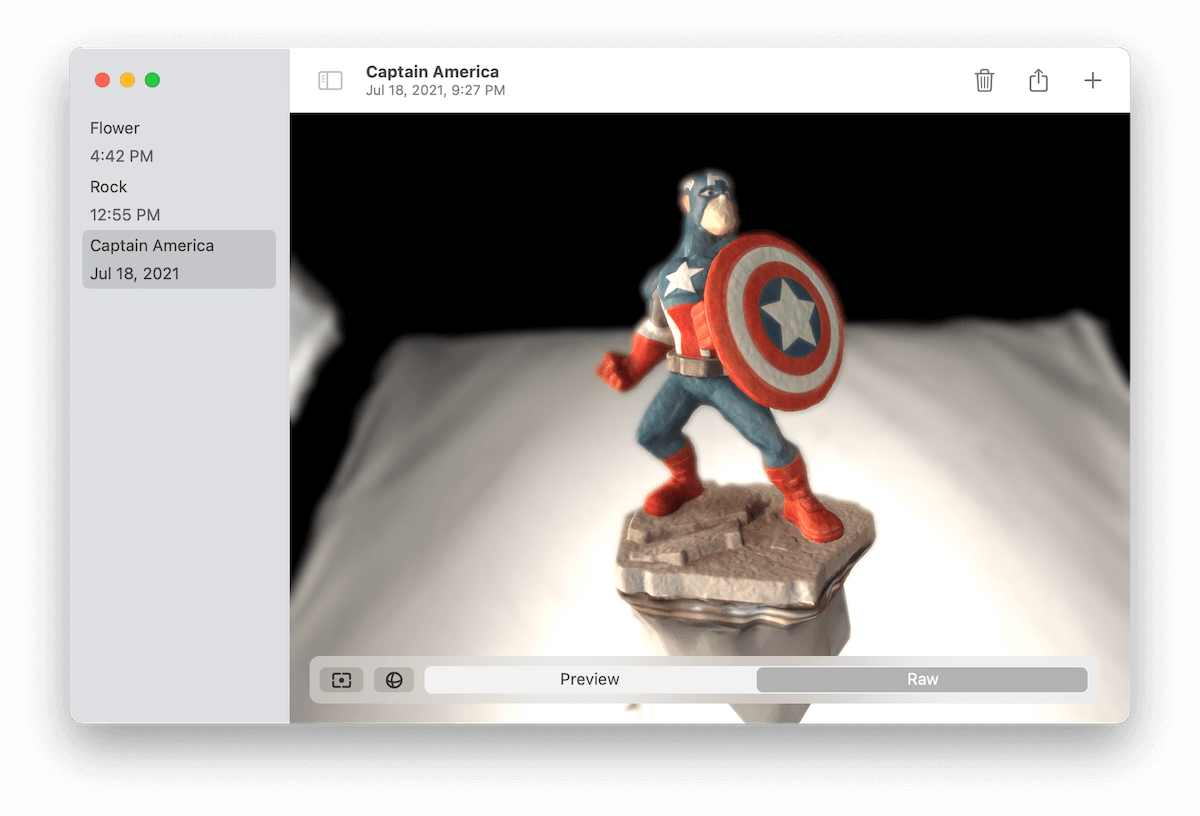Image resolution: width=1200 pixels, height=816 pixels.
Task: Click the date text Jul 18, 2021, 9:27 PM
Action: pyautogui.click(x=435, y=91)
